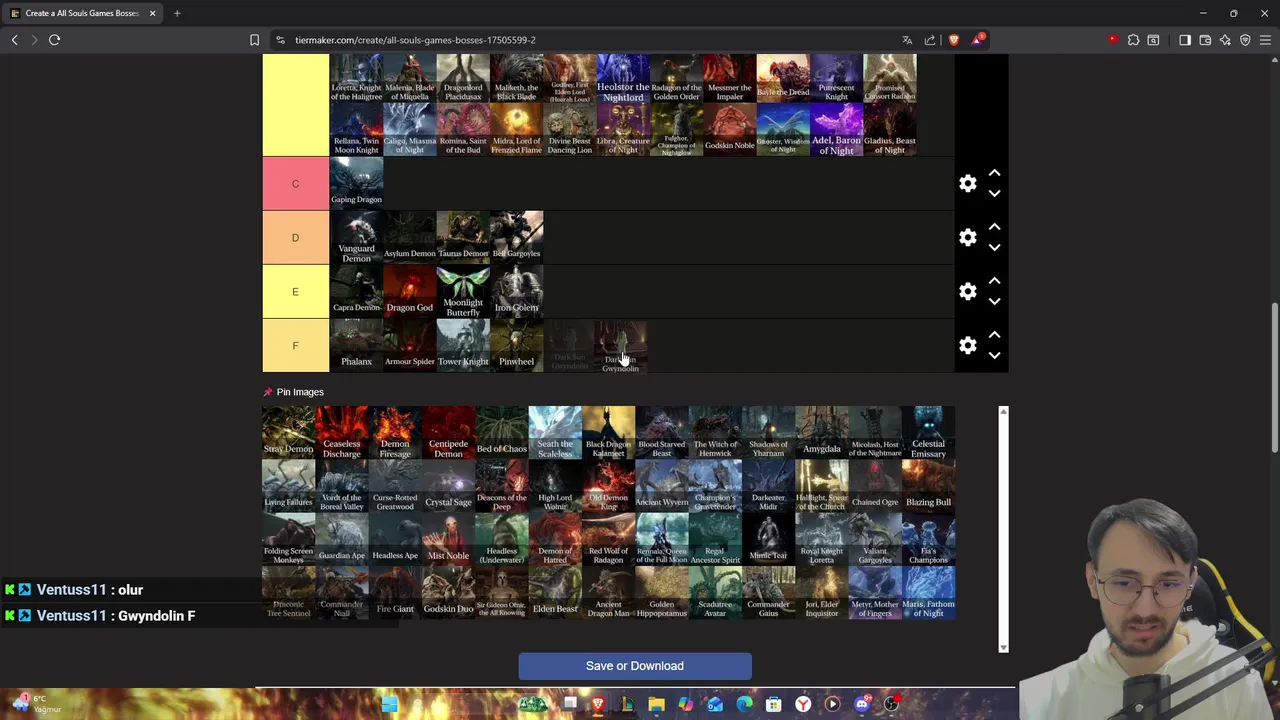
Task: Reload the tiermaker page
Action: 54,40
